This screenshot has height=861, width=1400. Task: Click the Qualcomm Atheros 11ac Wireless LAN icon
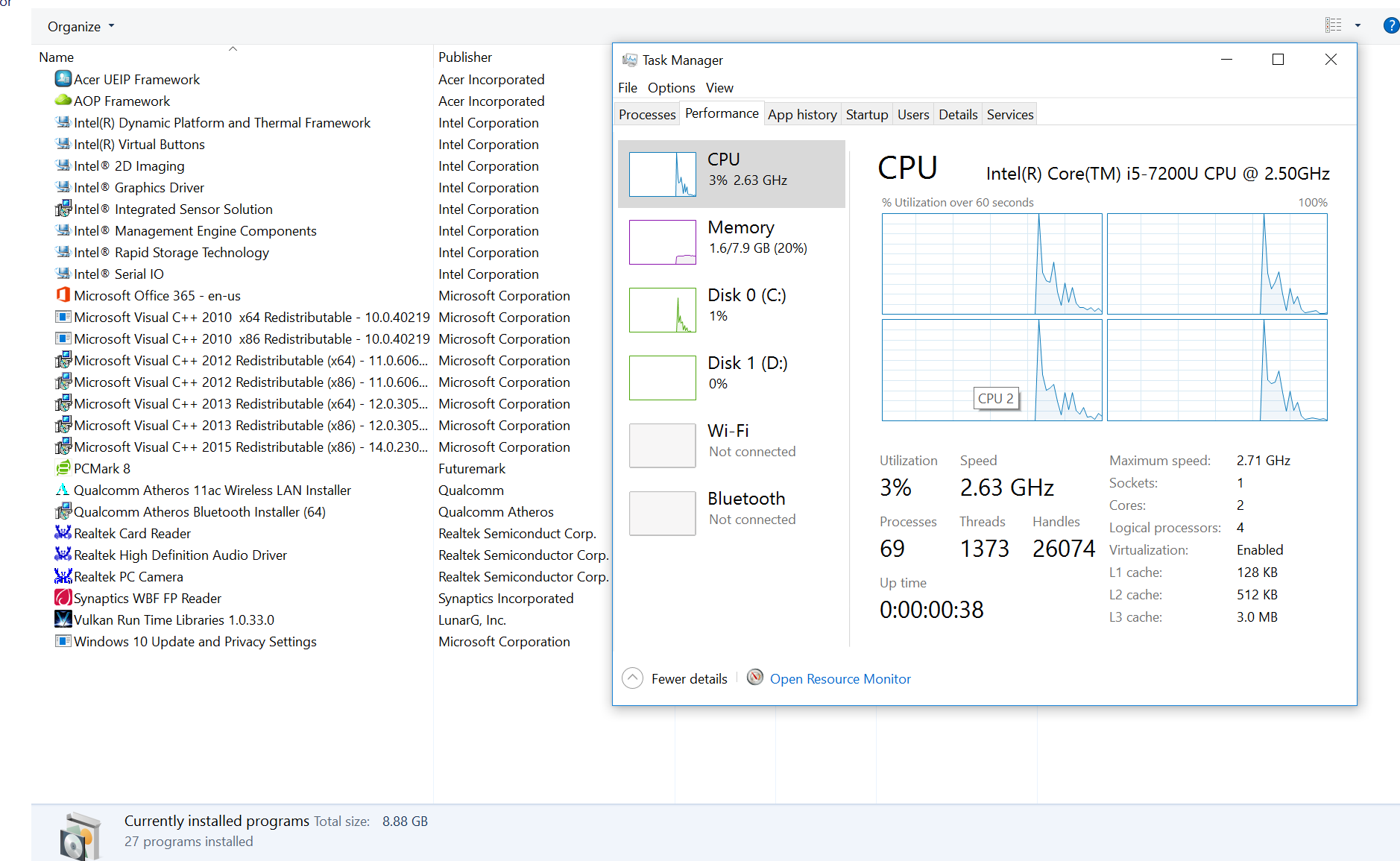pyautogui.click(x=63, y=490)
